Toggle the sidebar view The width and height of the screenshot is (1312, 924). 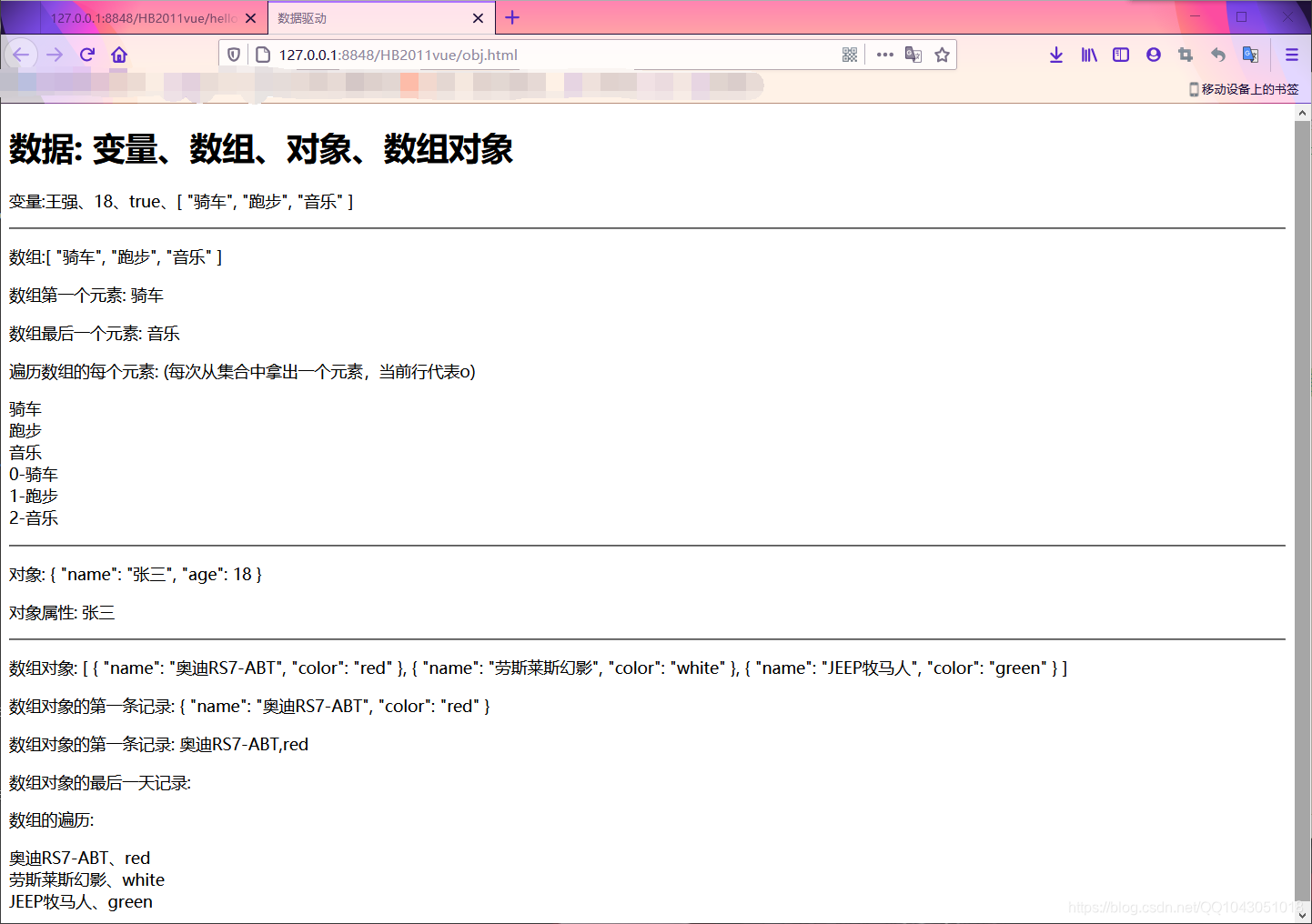(1121, 55)
